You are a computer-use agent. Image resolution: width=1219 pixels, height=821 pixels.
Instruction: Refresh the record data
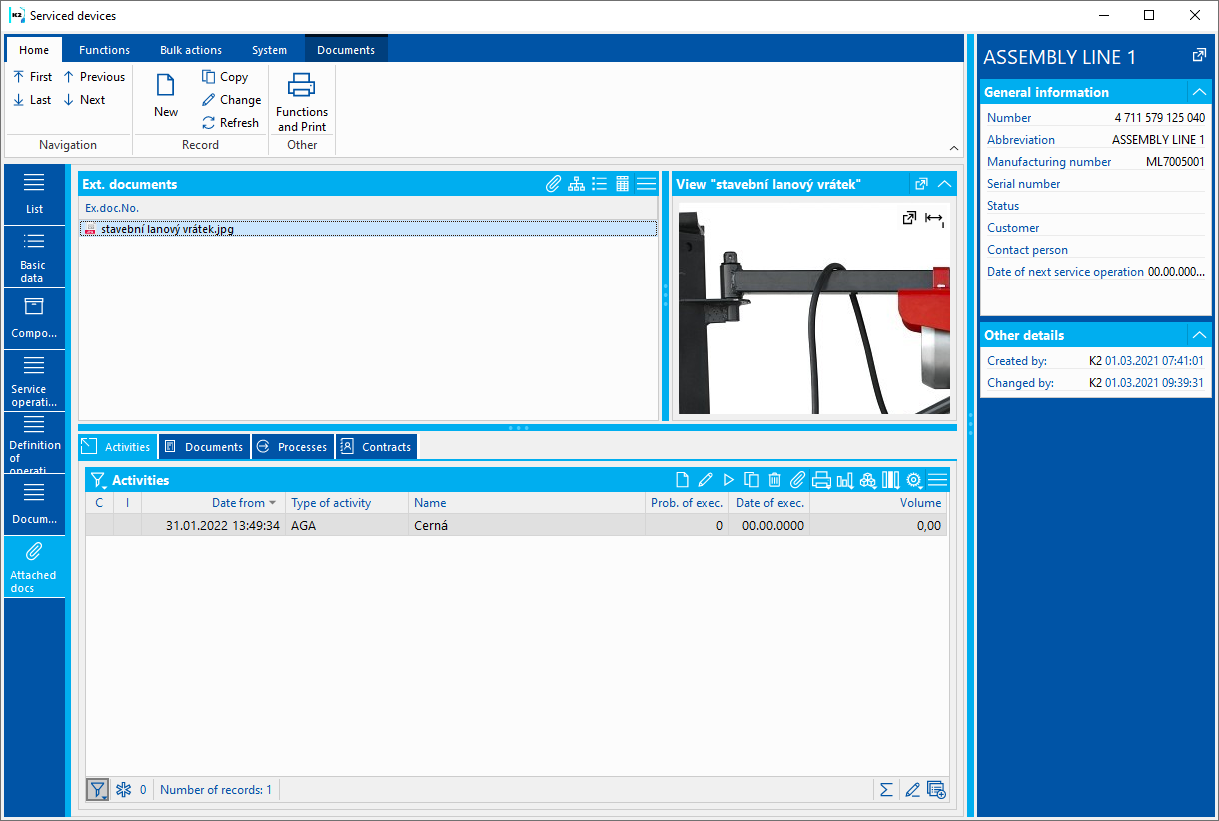(230, 122)
